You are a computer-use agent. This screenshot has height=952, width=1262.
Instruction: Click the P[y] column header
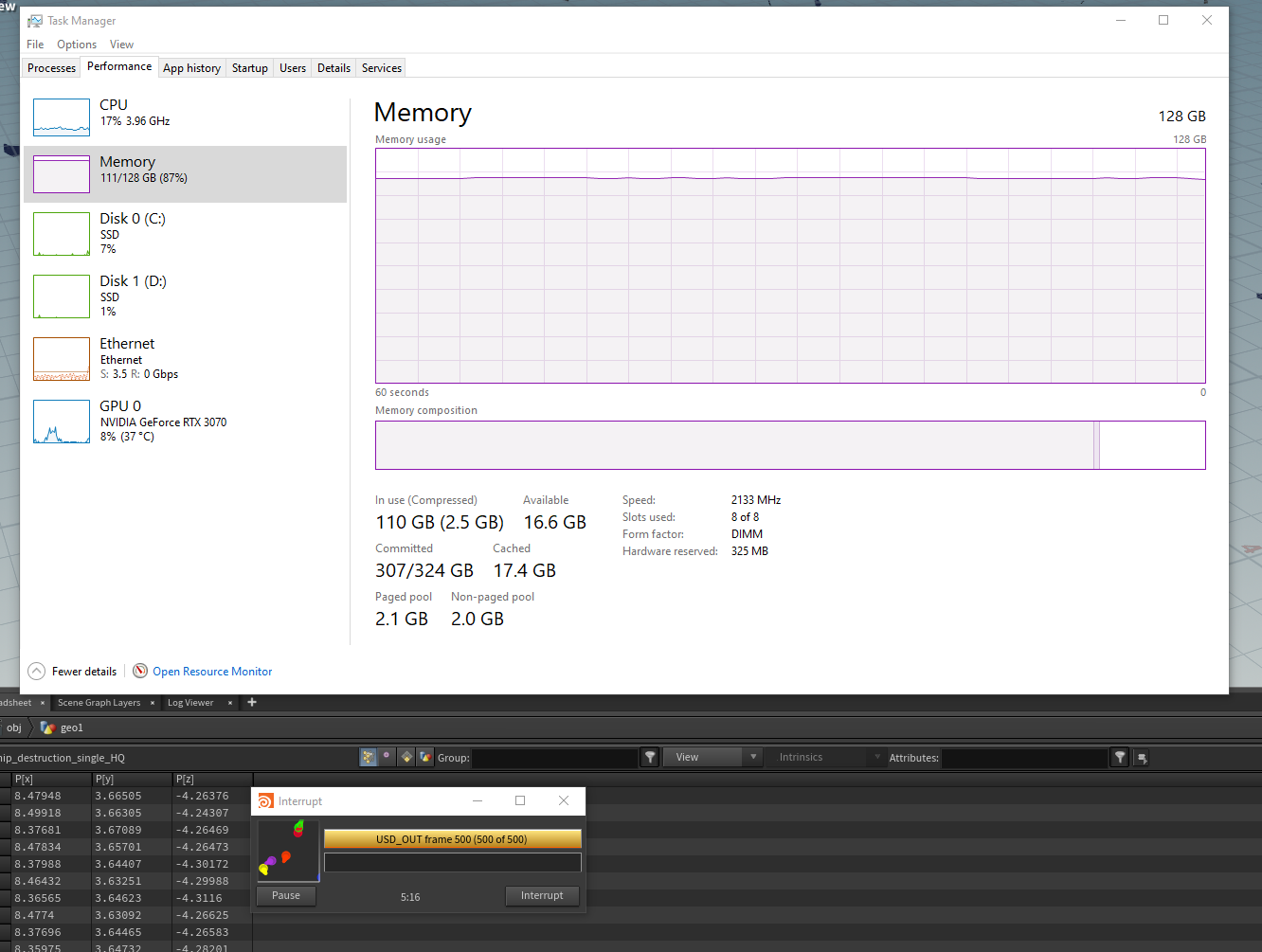133,779
